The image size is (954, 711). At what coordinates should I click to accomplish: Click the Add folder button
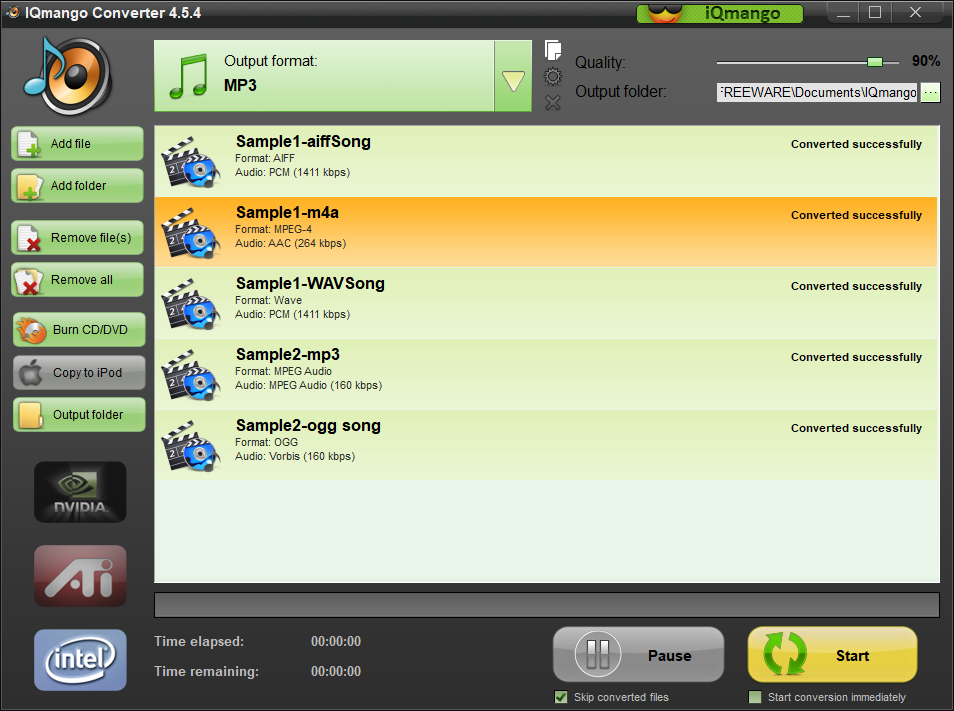[77, 186]
